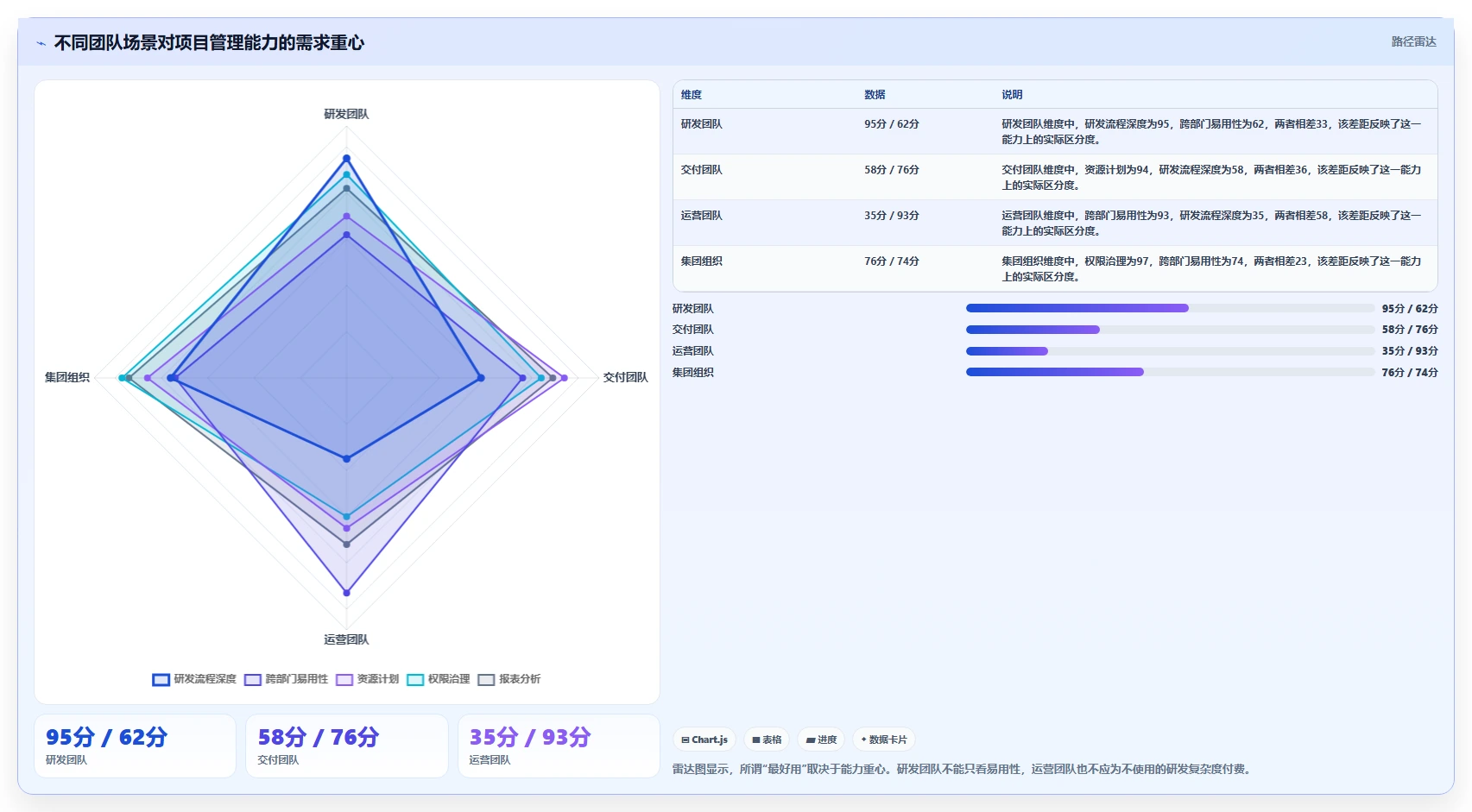Click the 运营团队 progress bar
The width and height of the screenshot is (1472, 812).
coord(1170,351)
